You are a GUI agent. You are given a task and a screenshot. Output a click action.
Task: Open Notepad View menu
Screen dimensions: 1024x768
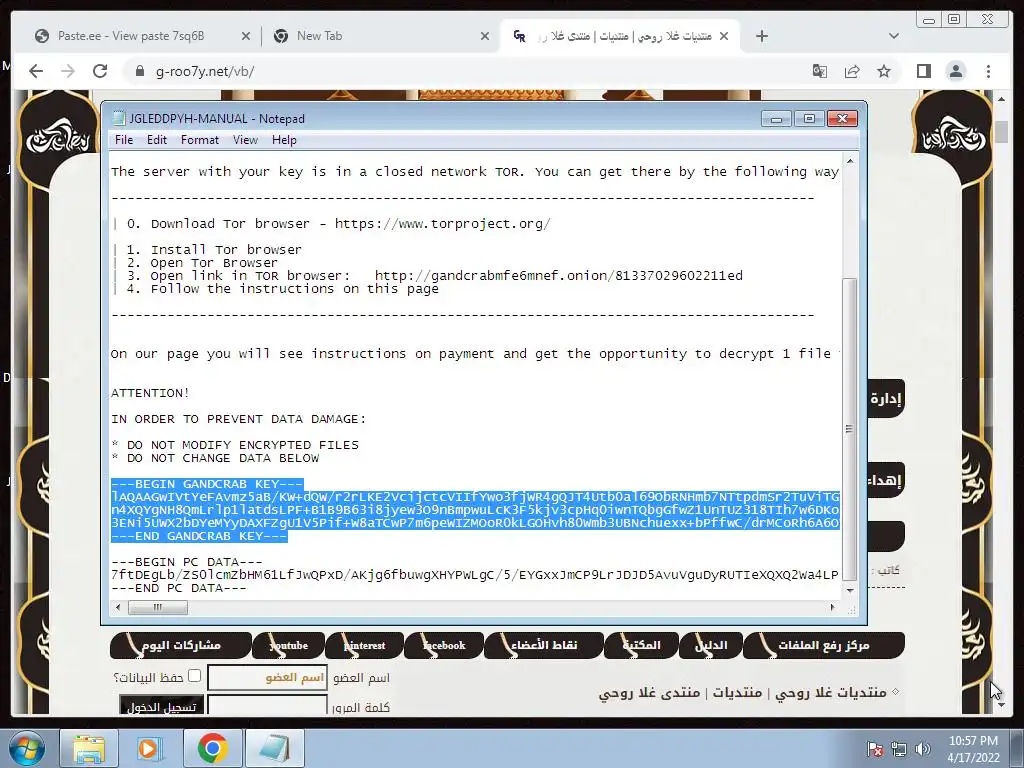[246, 140]
